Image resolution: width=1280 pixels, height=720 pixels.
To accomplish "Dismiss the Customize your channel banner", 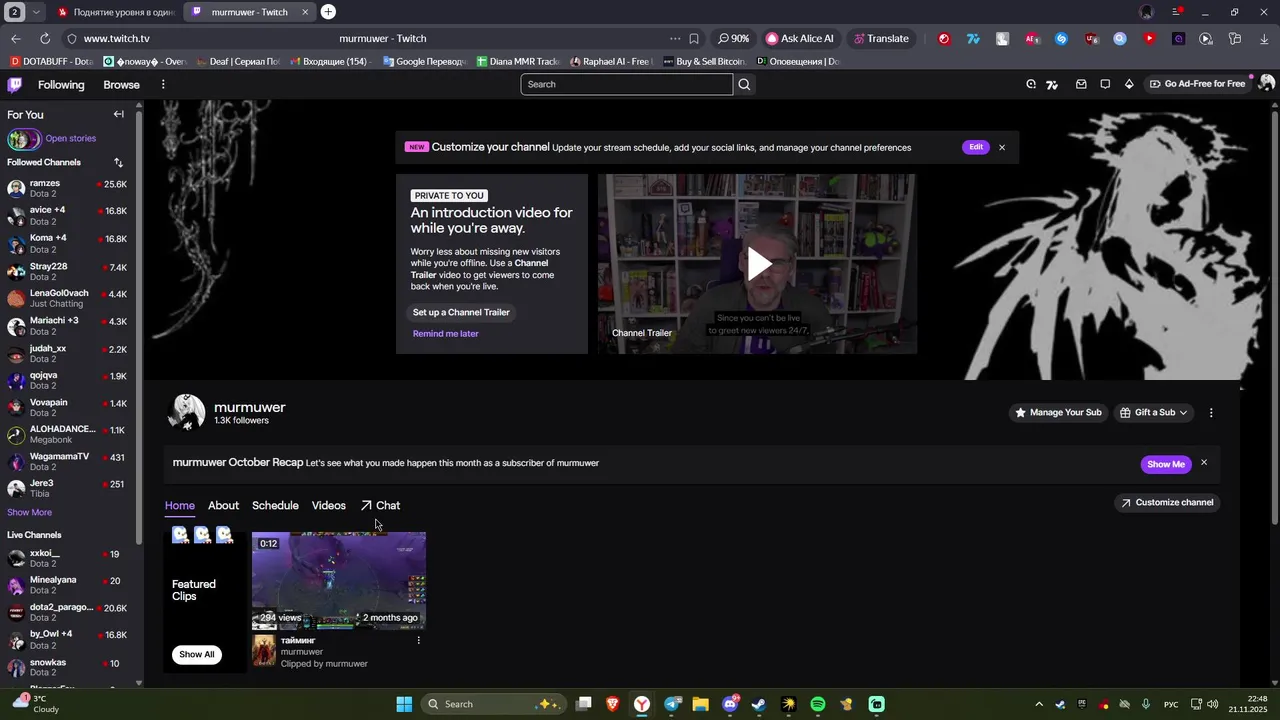I will (1001, 147).
